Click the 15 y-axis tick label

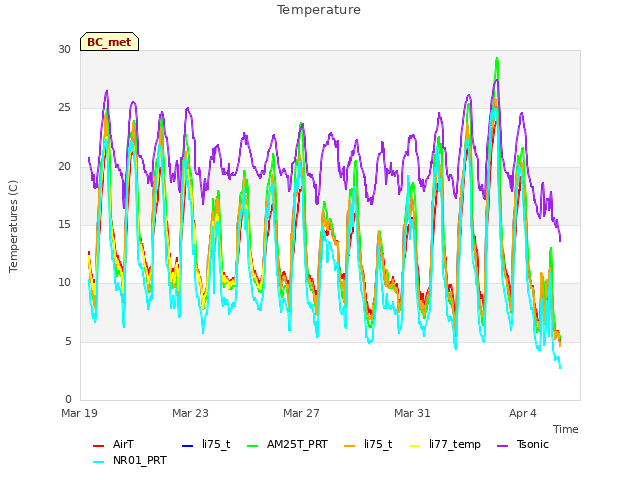[64, 224]
